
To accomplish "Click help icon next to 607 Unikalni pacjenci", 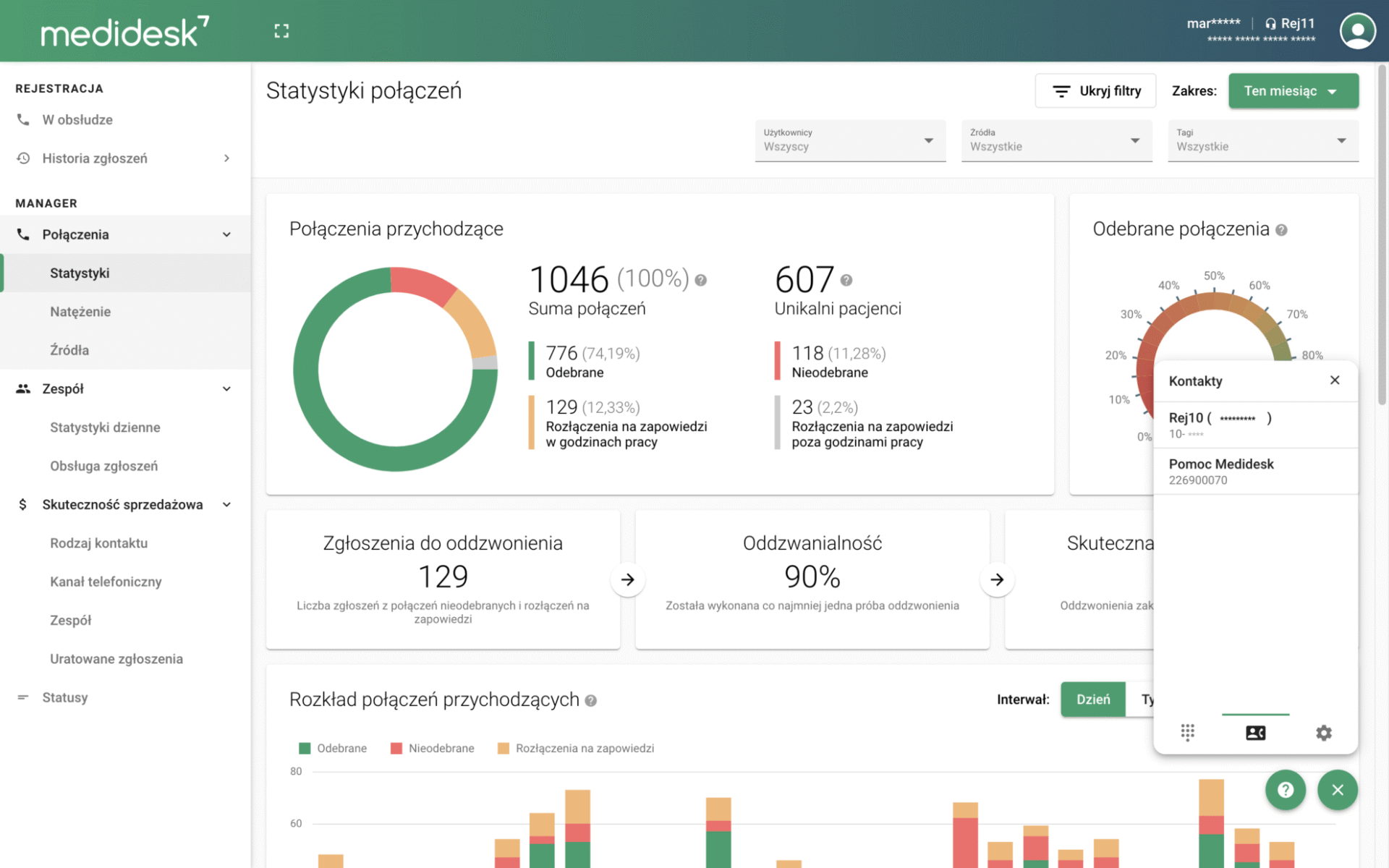I will 846,280.
